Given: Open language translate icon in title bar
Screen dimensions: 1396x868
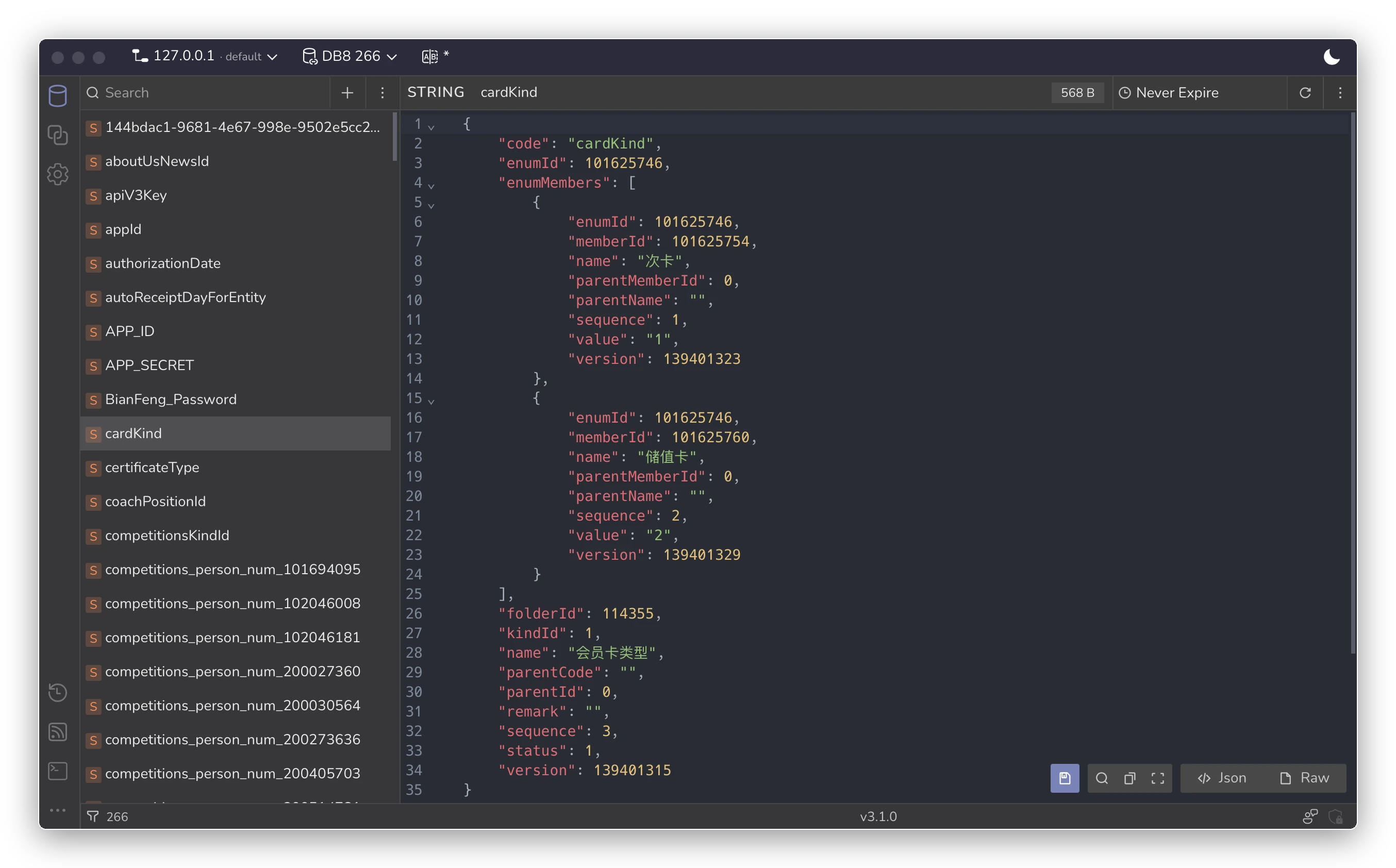Looking at the screenshot, I should (430, 56).
